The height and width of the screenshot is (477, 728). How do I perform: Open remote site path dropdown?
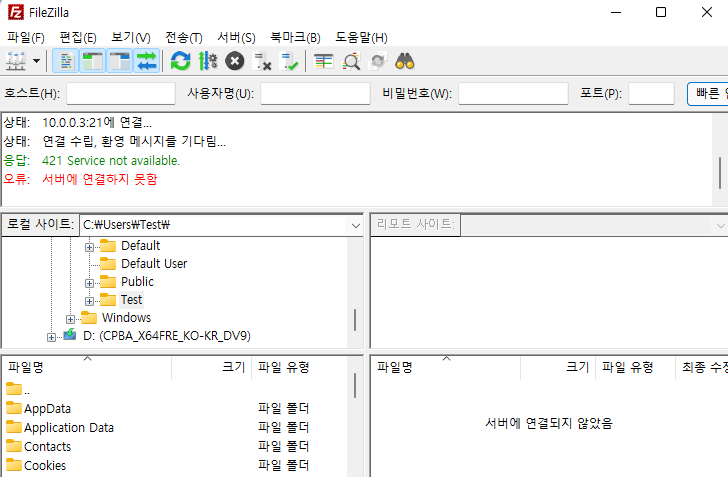pyautogui.click(x=720, y=226)
